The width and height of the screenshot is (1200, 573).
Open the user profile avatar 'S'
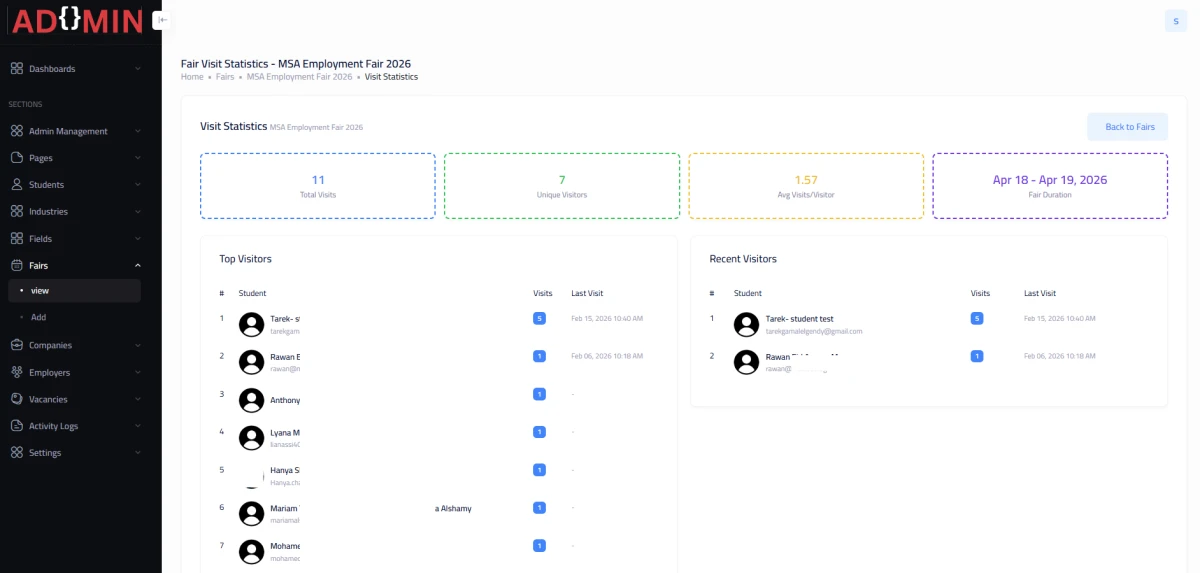1175,21
